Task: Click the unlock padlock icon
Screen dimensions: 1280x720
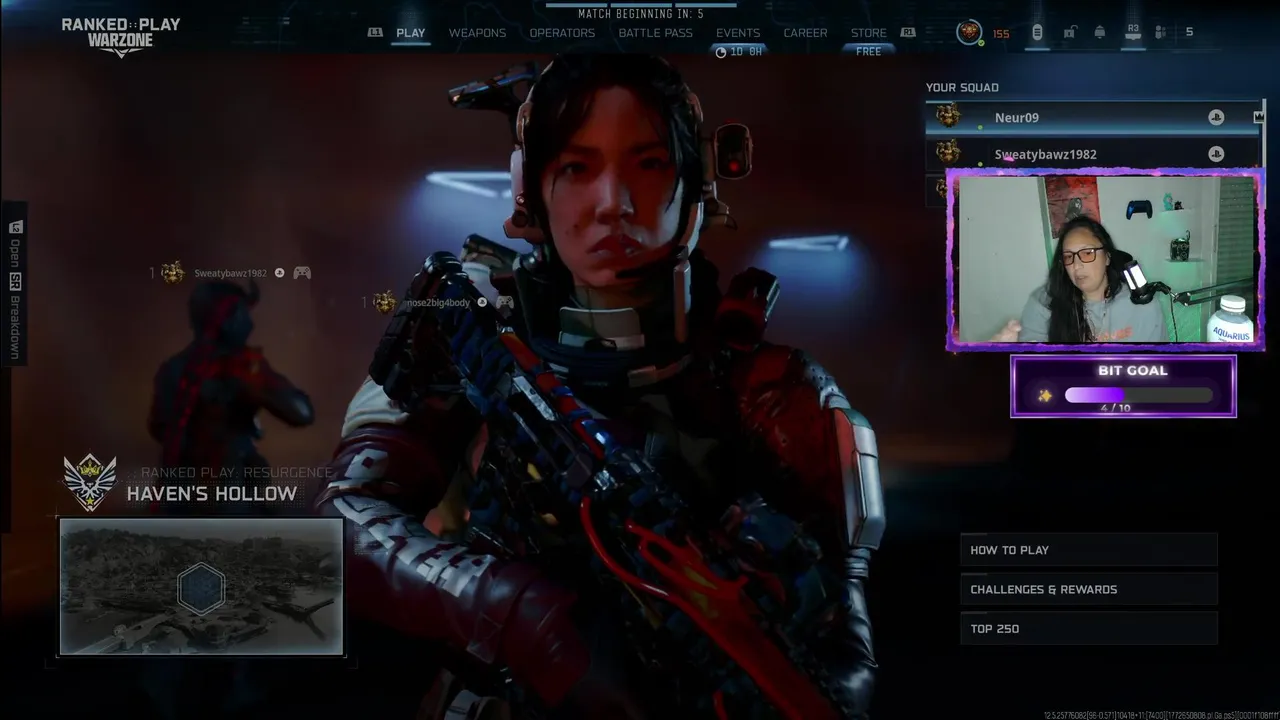Action: [1069, 32]
